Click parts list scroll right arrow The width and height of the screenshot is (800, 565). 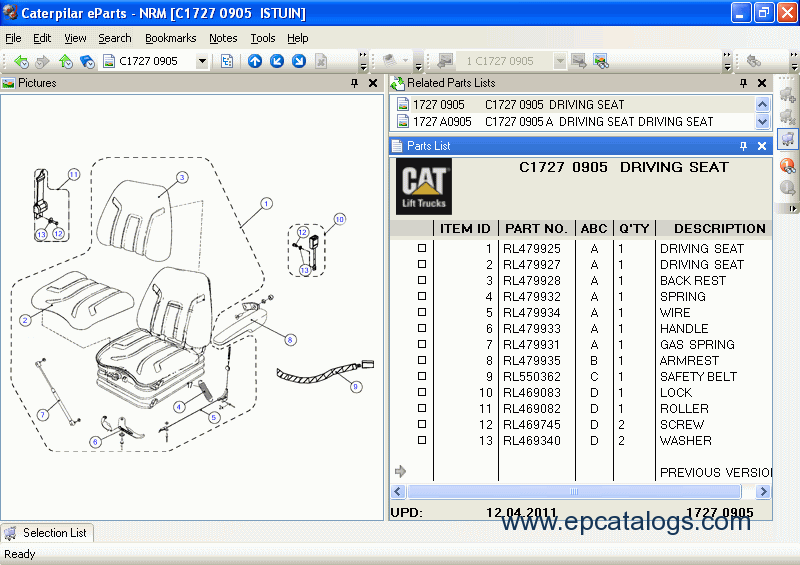click(x=763, y=492)
